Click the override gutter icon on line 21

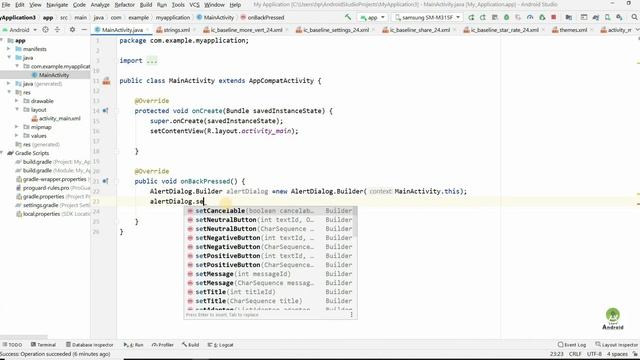pyautogui.click(x=105, y=181)
